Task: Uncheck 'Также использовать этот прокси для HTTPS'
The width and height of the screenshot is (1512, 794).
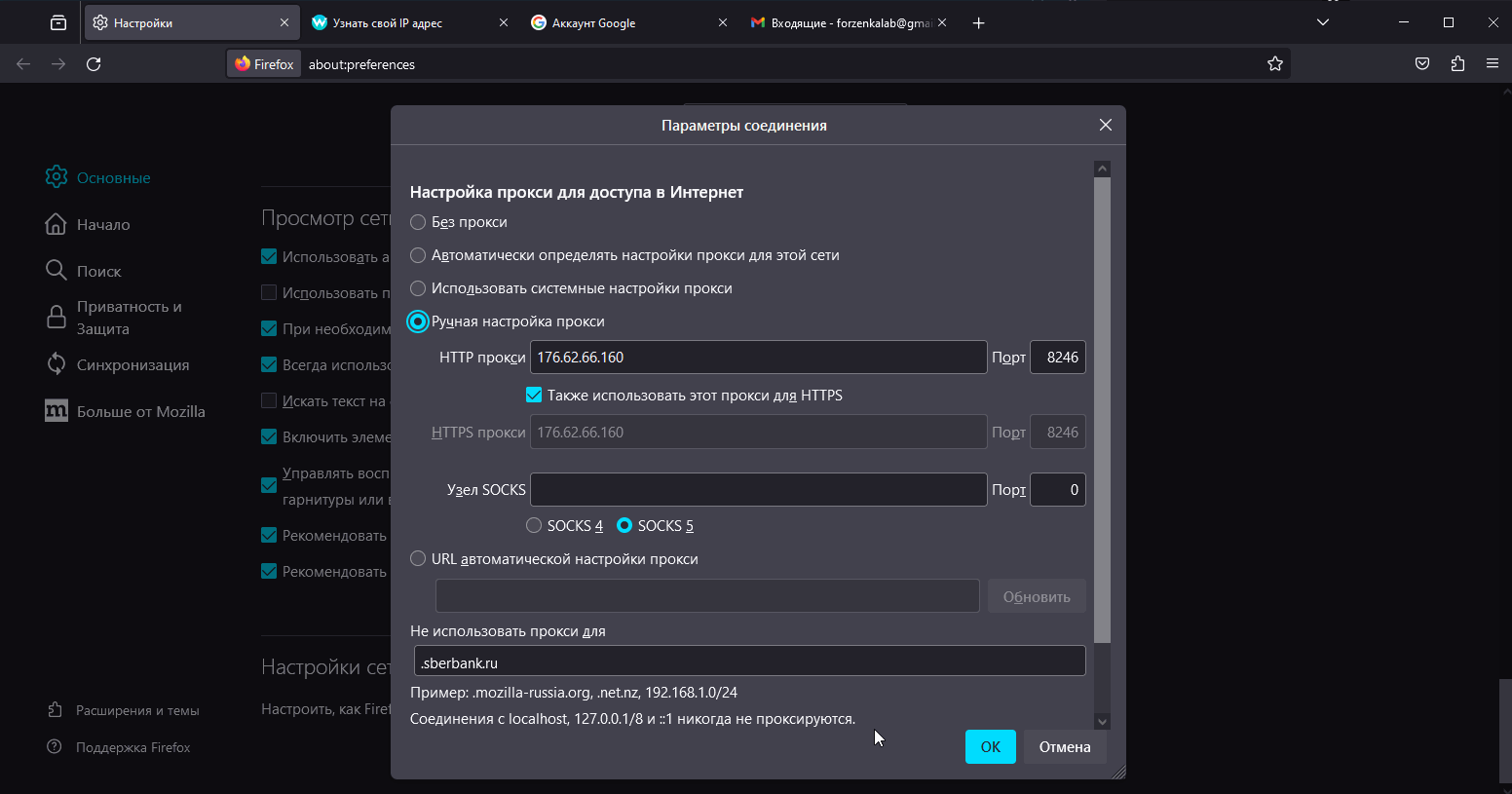Action: (534, 396)
